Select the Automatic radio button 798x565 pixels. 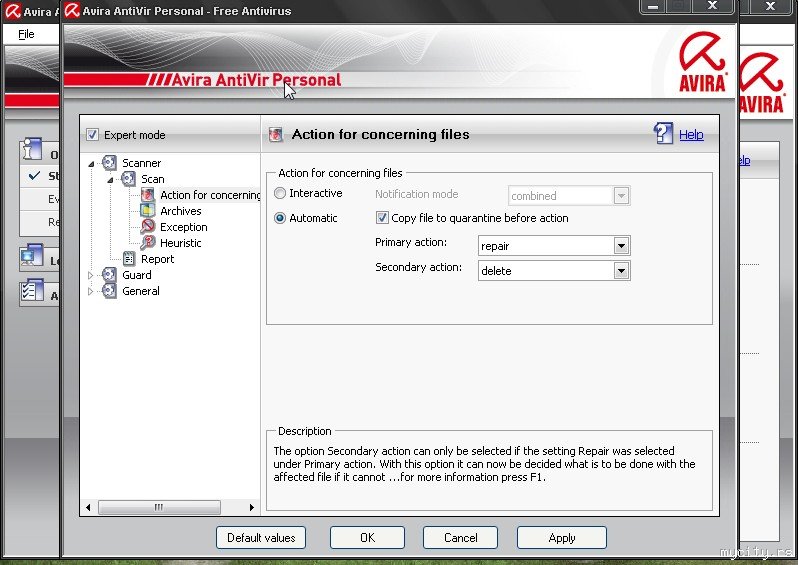tap(280, 218)
